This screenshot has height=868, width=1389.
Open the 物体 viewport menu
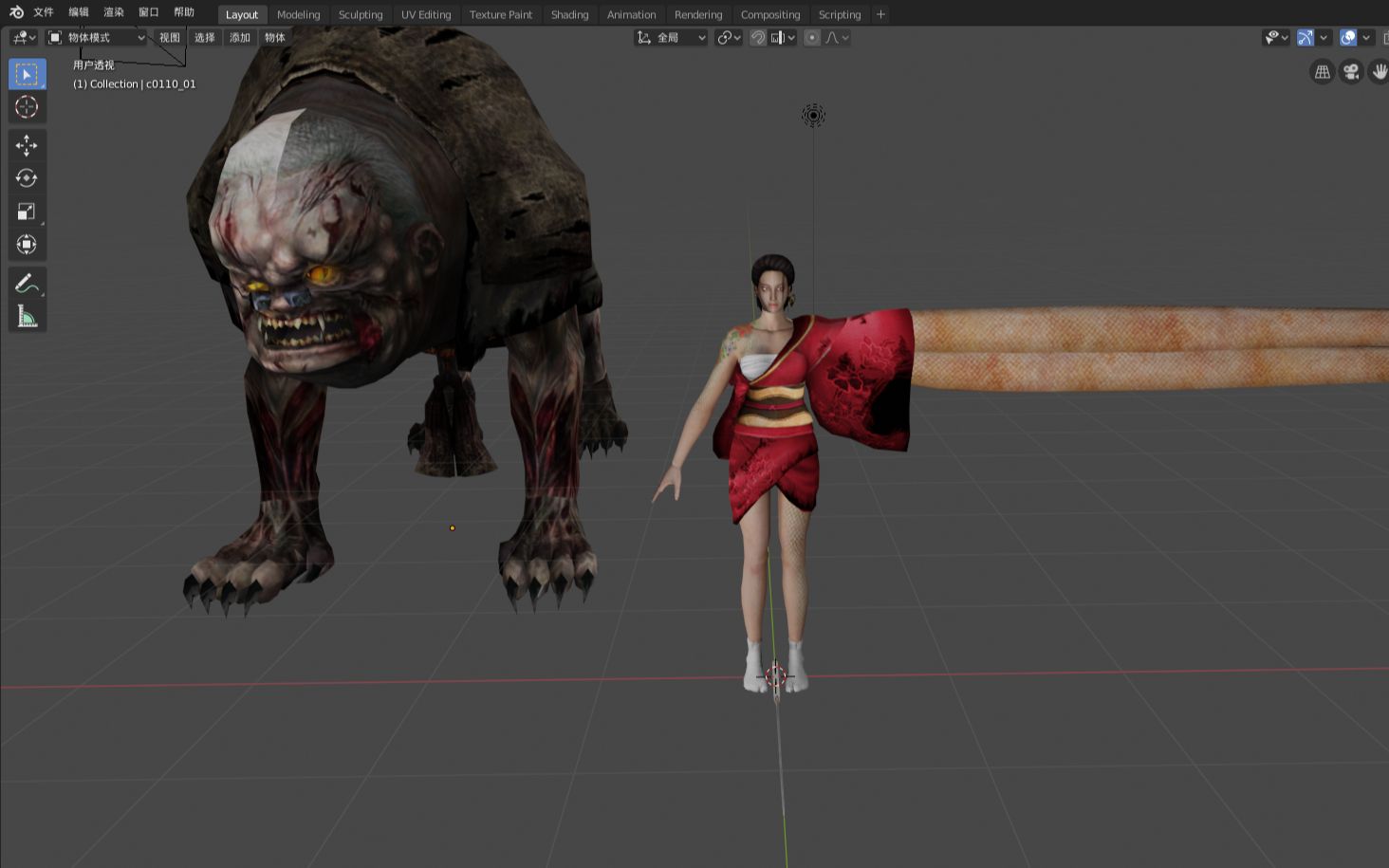pos(275,38)
